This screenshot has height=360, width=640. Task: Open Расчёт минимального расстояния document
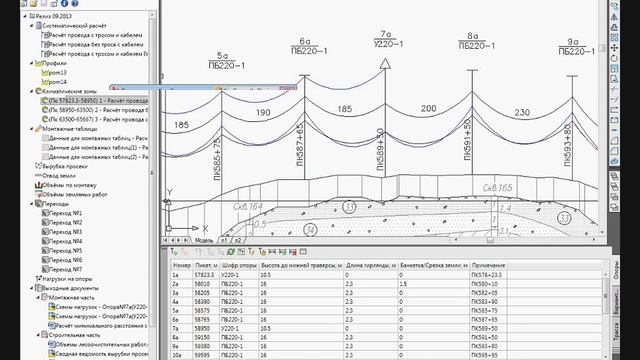click(x=98, y=326)
